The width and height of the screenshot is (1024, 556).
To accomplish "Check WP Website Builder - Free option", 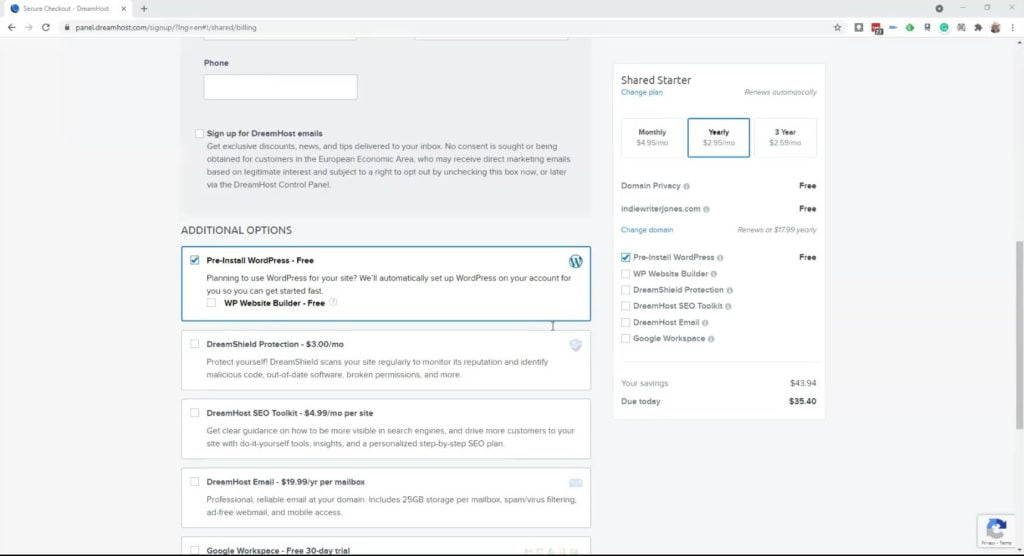I will [211, 303].
